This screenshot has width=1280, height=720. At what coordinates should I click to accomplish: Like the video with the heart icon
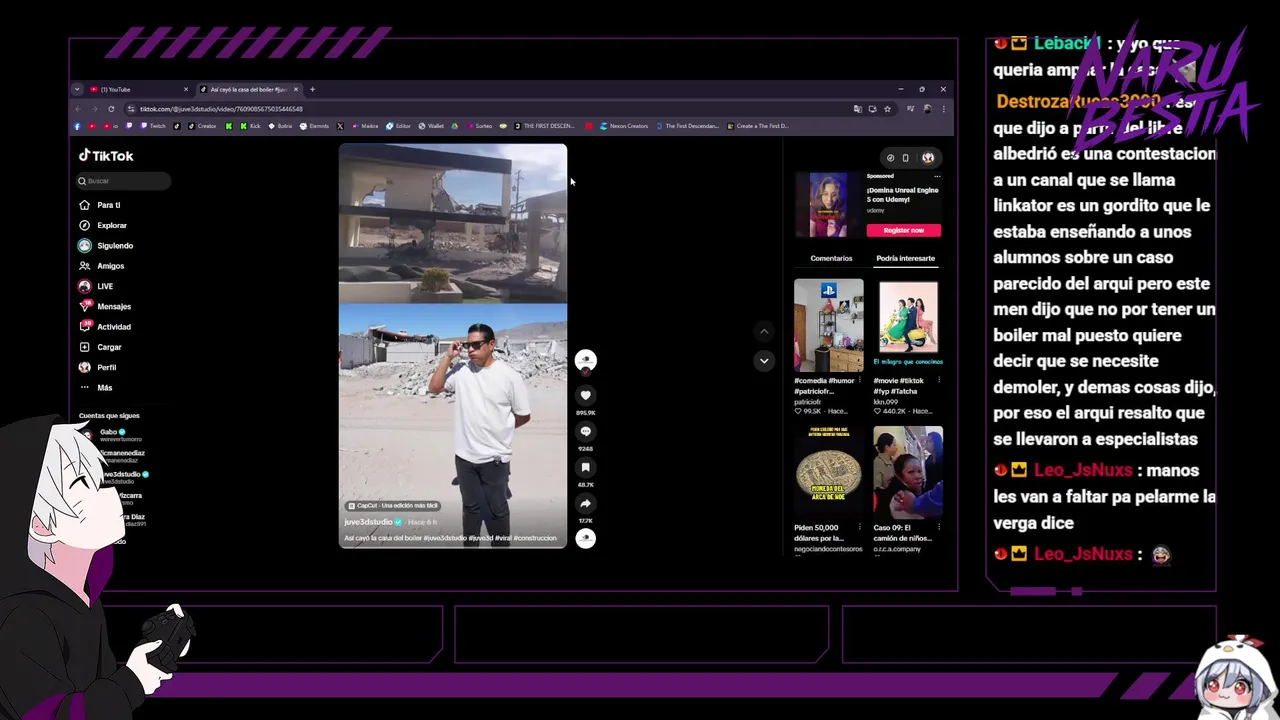[586, 395]
